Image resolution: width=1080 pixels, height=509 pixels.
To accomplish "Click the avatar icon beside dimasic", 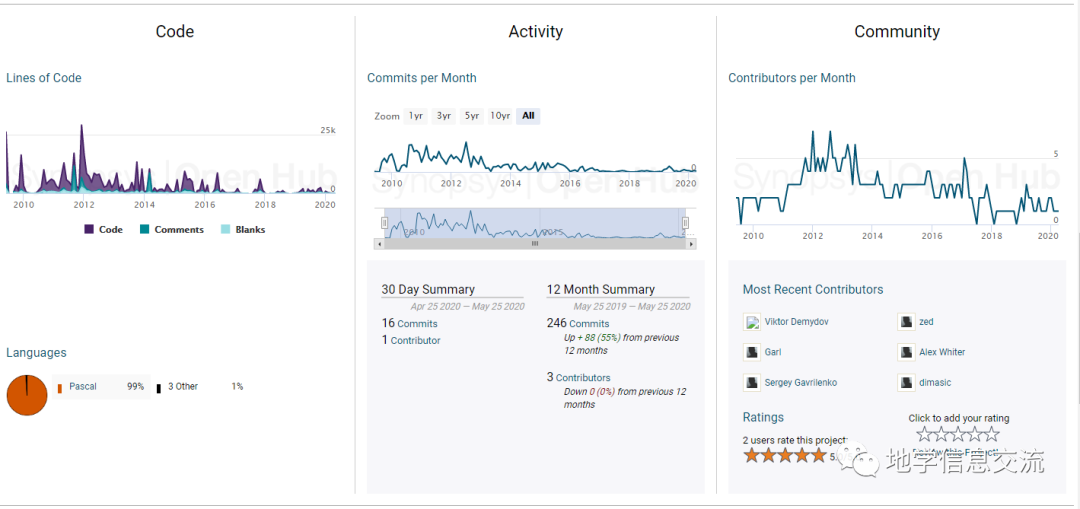I will tap(906, 382).
